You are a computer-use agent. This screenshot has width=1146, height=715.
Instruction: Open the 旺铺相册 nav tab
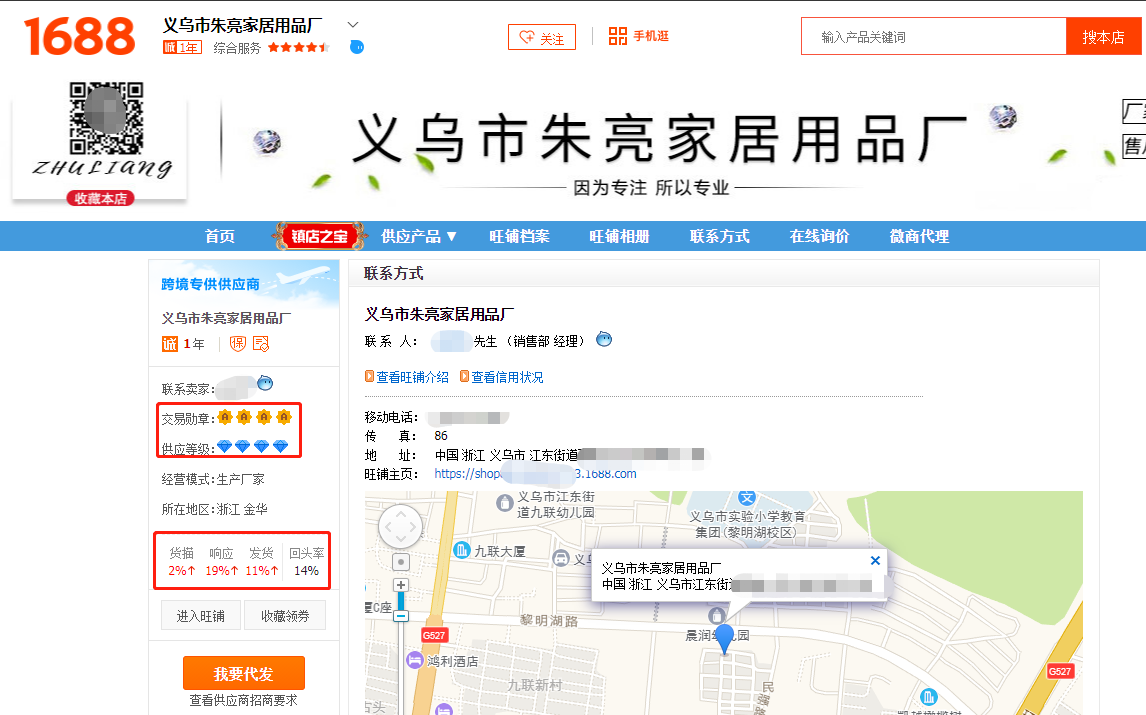(x=619, y=236)
